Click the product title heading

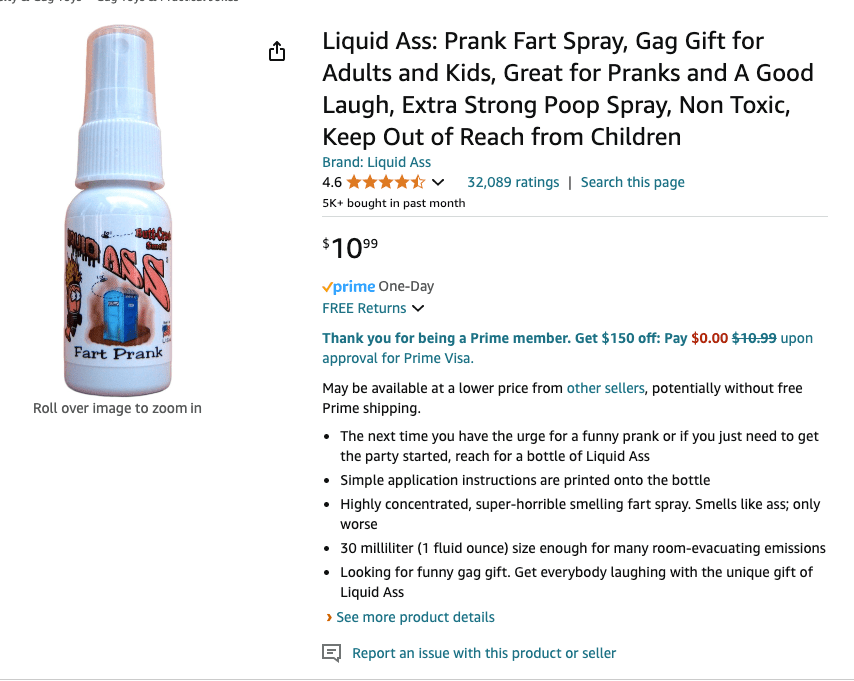tap(567, 89)
